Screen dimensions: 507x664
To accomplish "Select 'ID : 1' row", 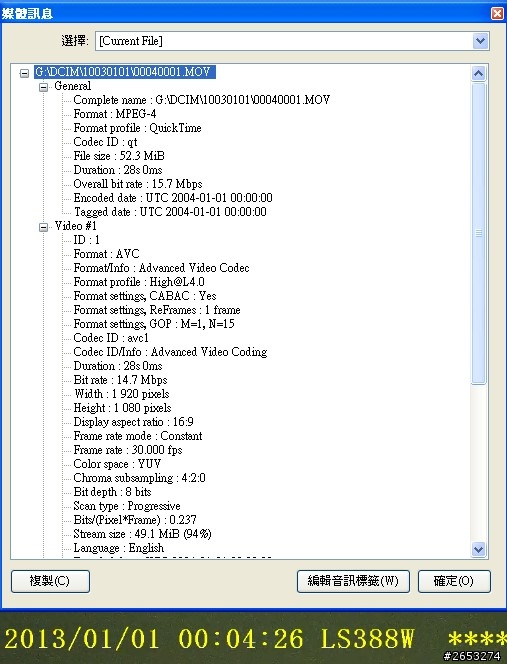I will [x=86, y=240].
